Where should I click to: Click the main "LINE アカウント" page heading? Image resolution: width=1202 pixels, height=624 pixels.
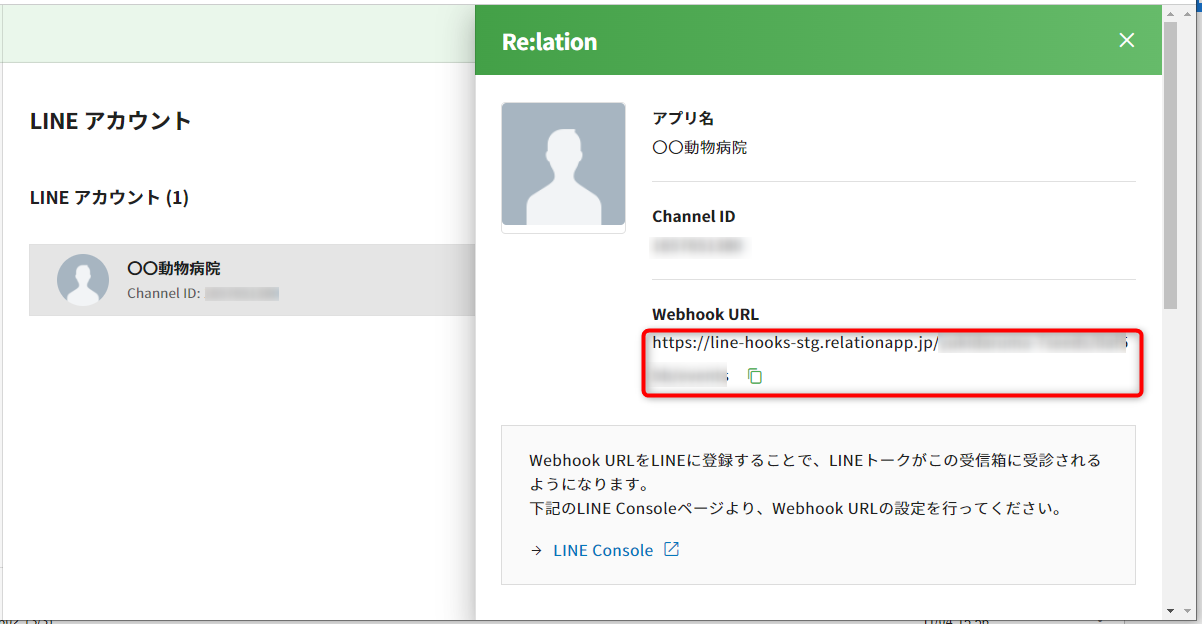point(110,121)
